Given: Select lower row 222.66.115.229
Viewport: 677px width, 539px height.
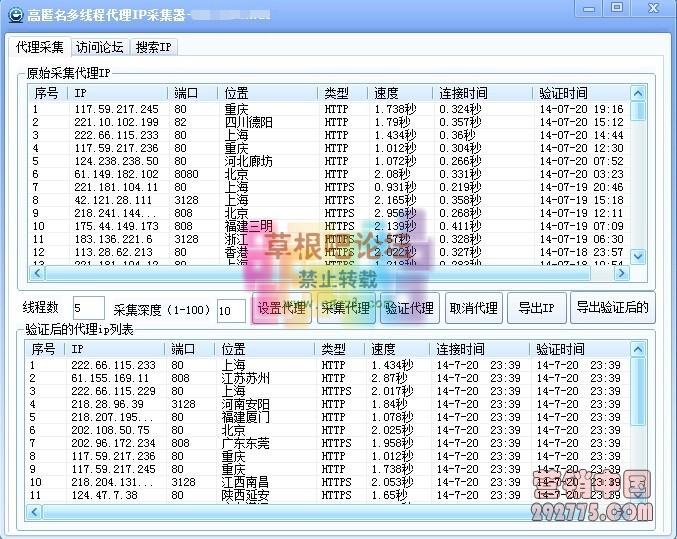Looking at the screenshot, I should click(328, 391).
